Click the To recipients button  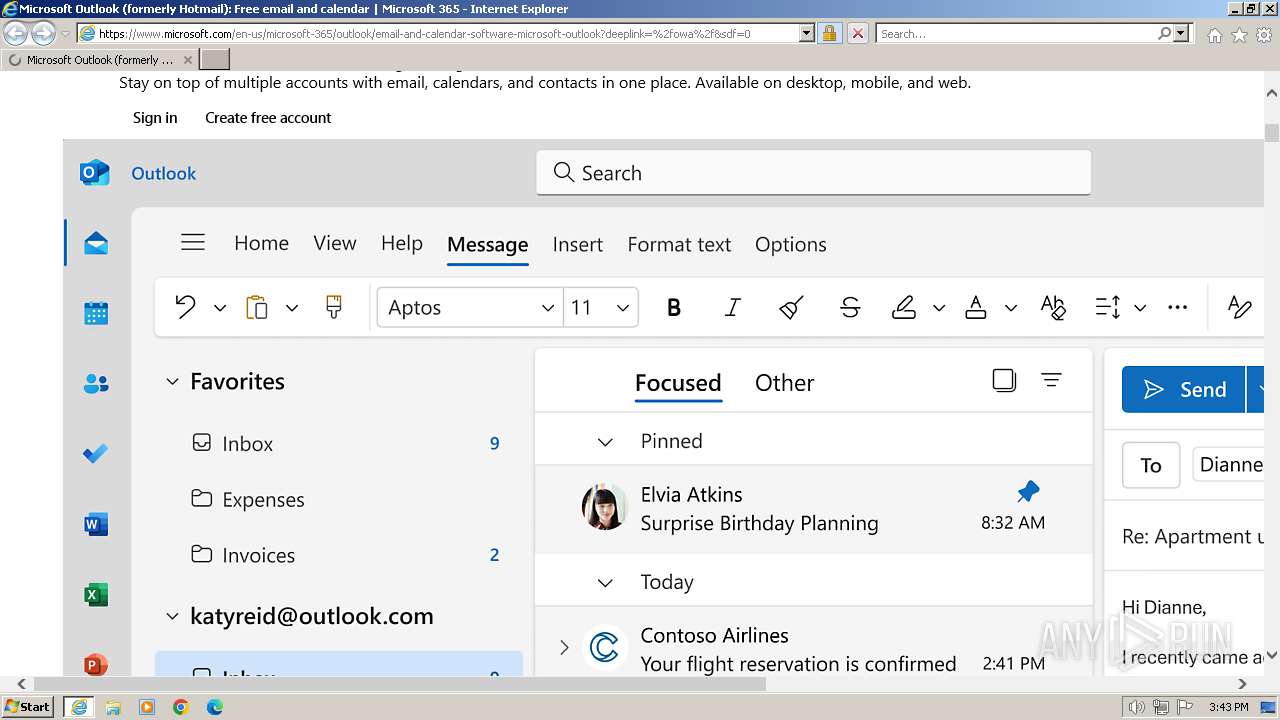click(x=1151, y=465)
